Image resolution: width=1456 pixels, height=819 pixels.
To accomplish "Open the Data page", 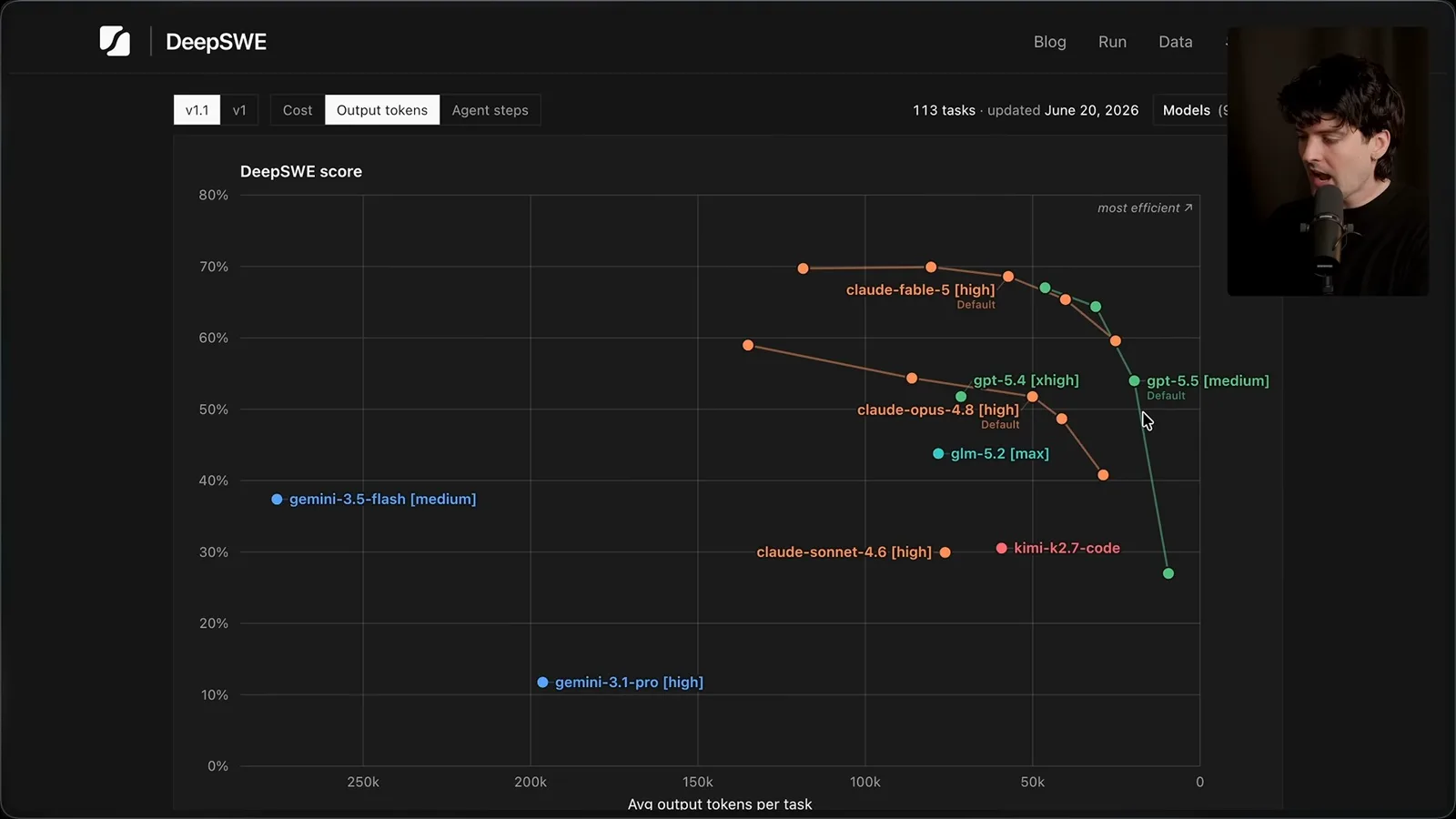I will click(1175, 42).
